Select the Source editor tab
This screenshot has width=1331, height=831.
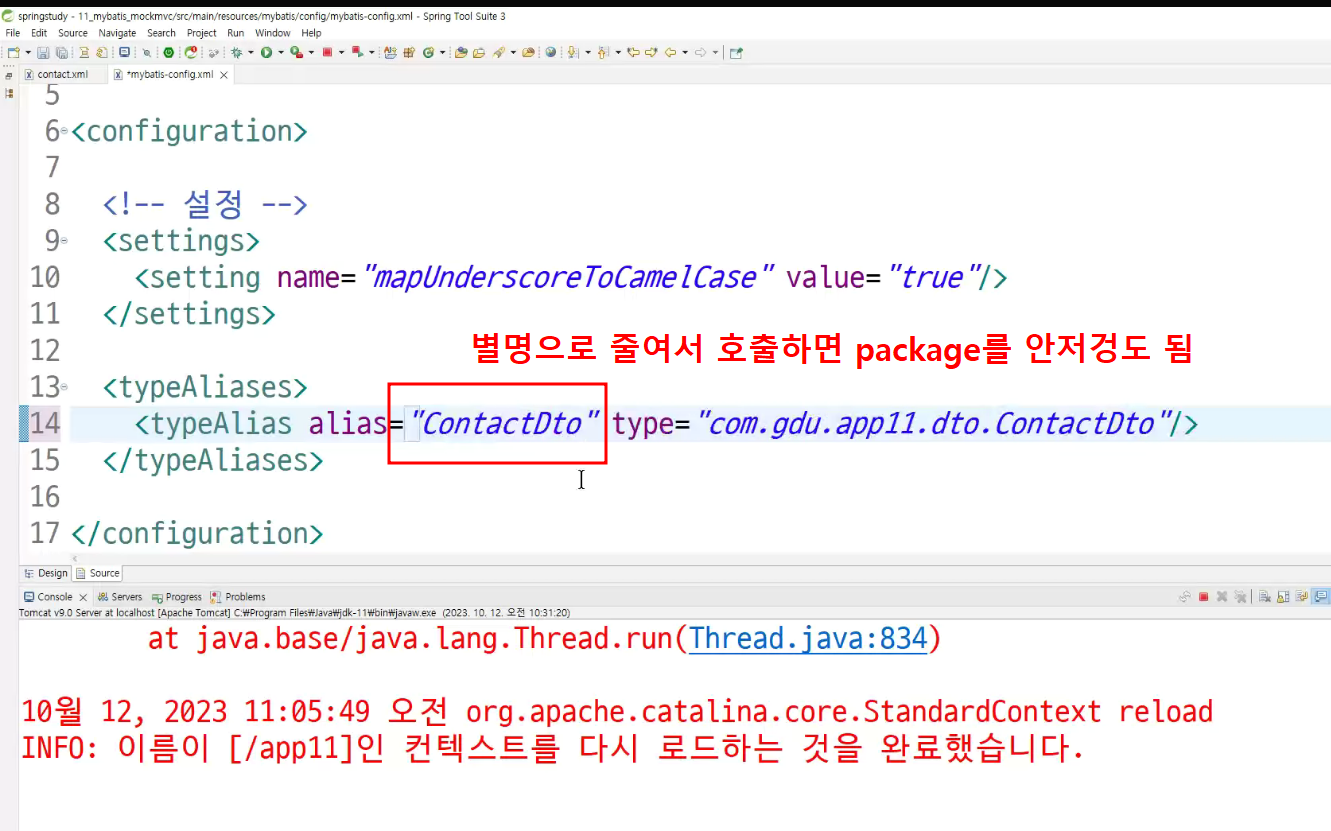click(x=98, y=573)
